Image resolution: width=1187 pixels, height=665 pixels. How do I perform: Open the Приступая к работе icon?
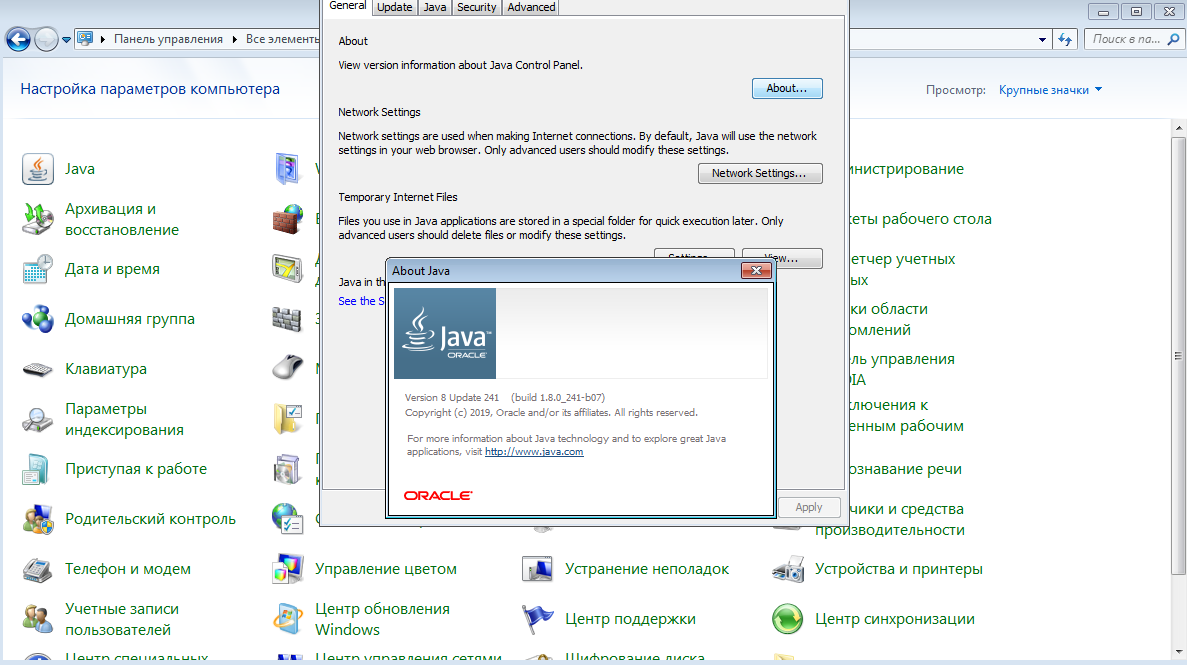(x=37, y=469)
